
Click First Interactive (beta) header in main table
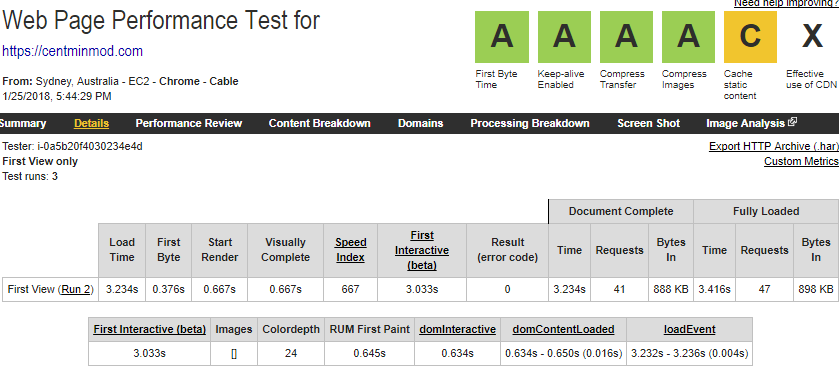tap(422, 250)
